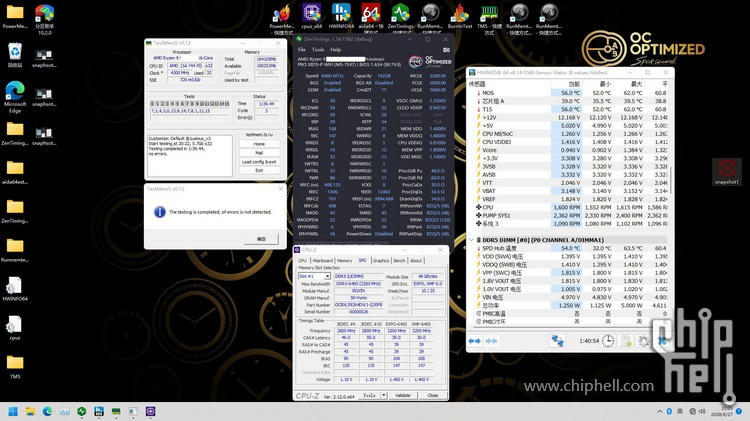Show hidden tray icons chevron
Screen dimensions: 750x421
point(660,411)
